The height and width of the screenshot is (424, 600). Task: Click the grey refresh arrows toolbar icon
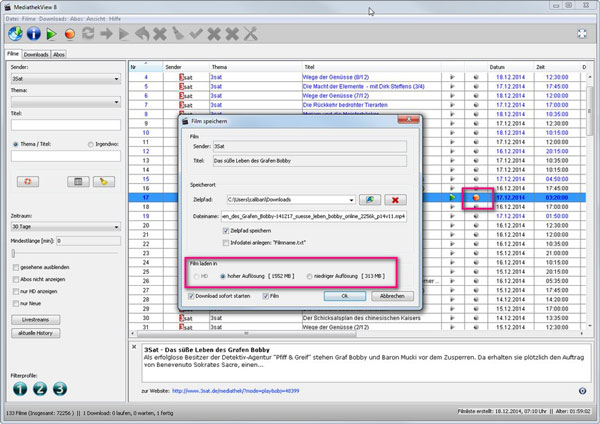(x=88, y=34)
